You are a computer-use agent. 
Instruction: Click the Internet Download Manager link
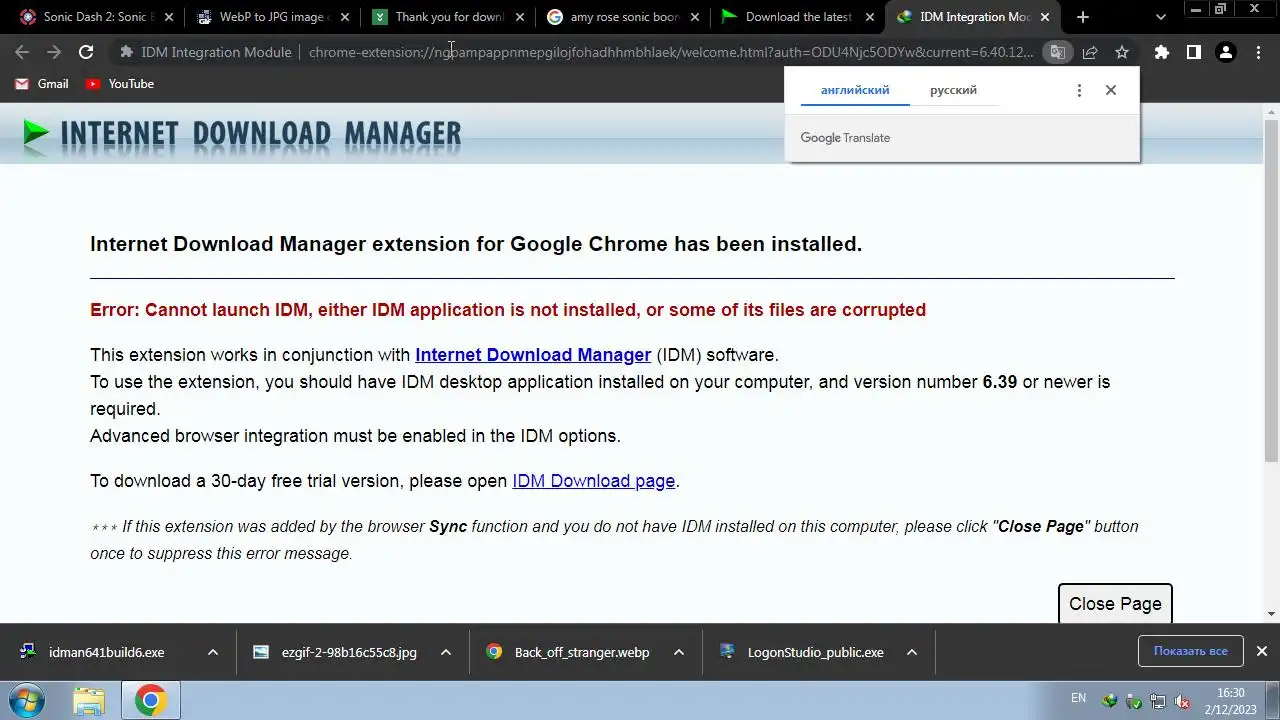click(x=533, y=355)
